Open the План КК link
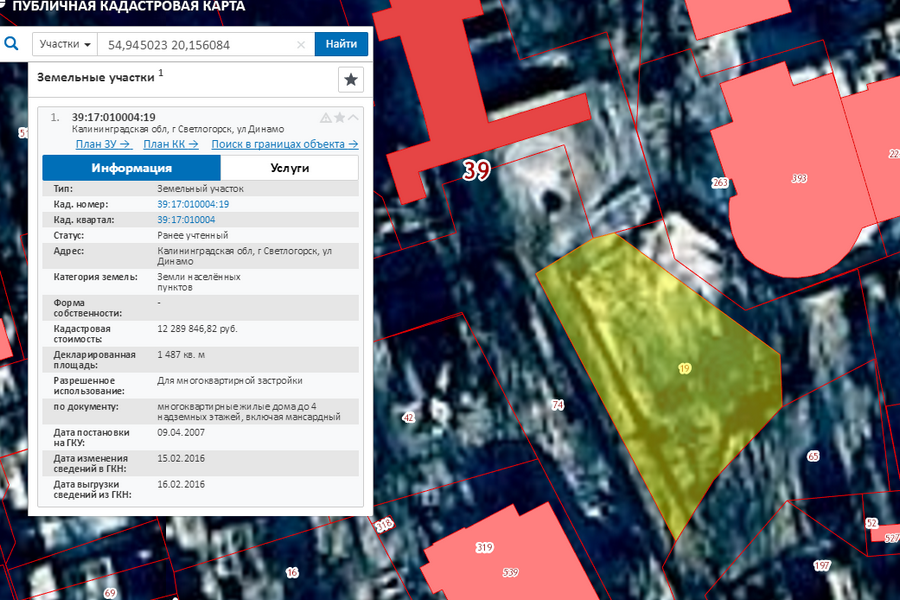Image resolution: width=900 pixels, height=600 pixels. (171, 144)
